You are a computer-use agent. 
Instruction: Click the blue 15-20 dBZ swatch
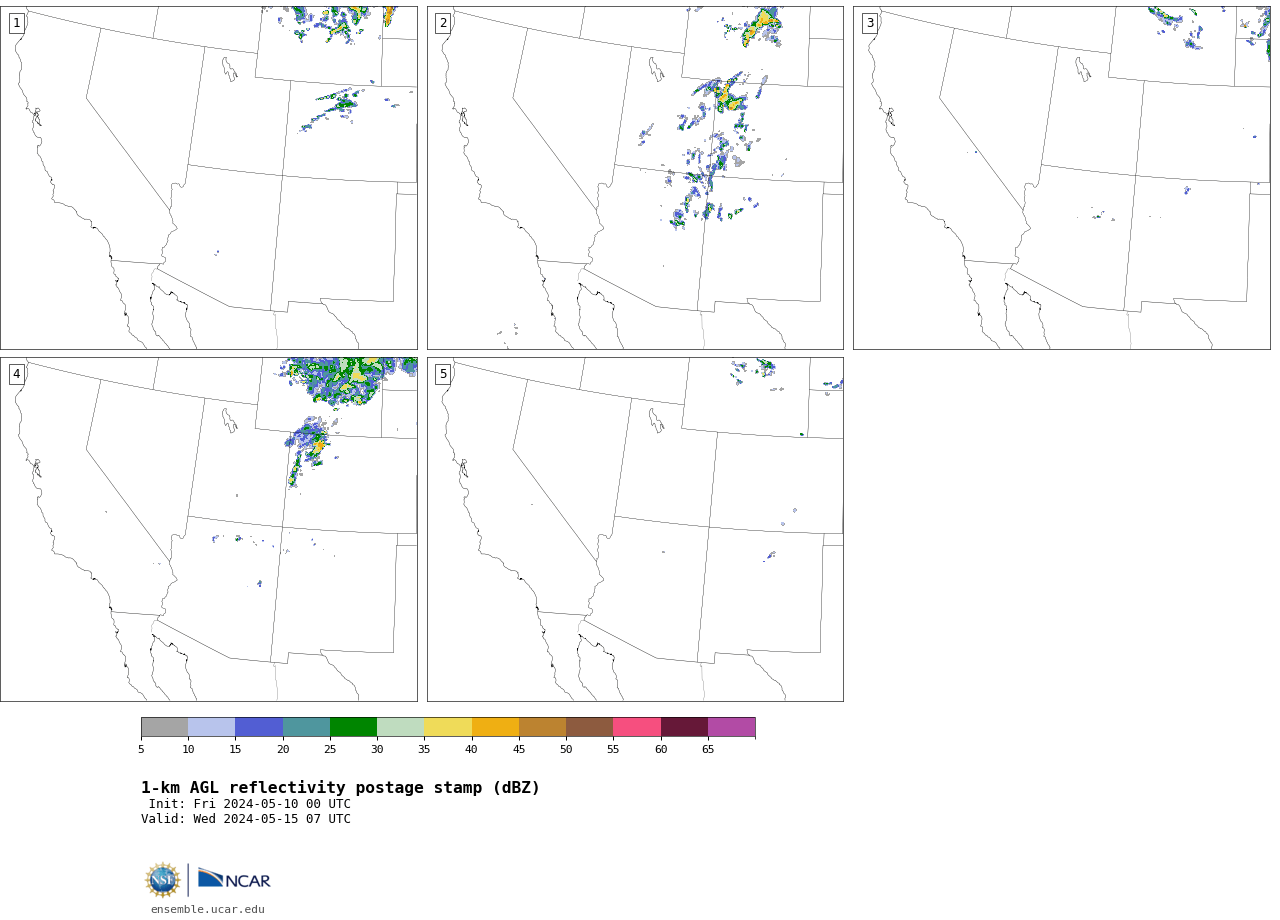(259, 727)
